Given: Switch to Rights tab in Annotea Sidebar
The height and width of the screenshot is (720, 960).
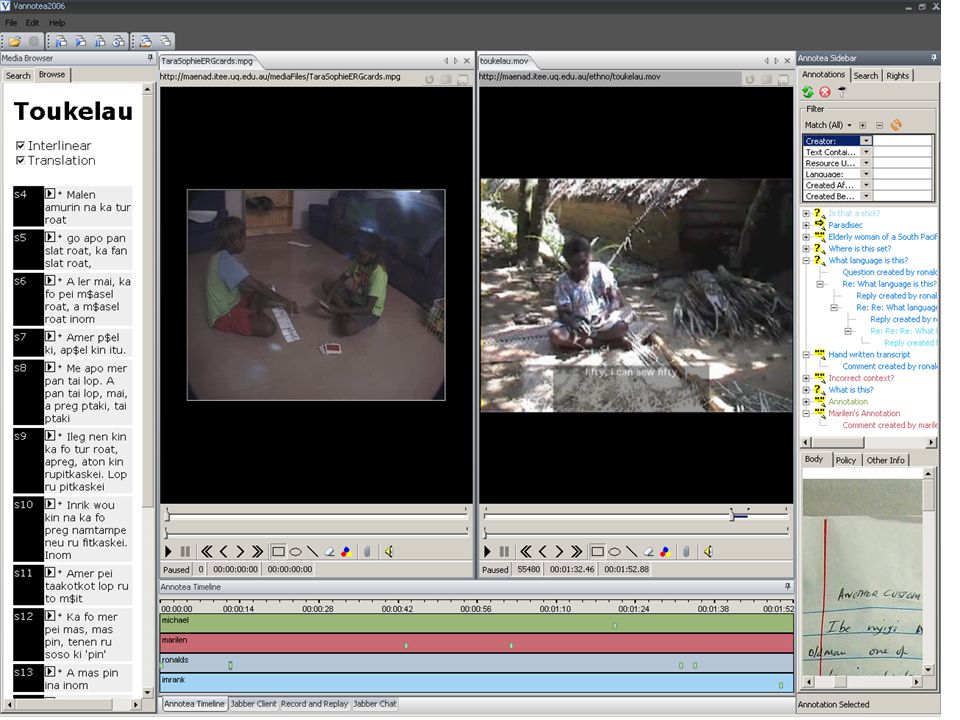Looking at the screenshot, I should 898,75.
